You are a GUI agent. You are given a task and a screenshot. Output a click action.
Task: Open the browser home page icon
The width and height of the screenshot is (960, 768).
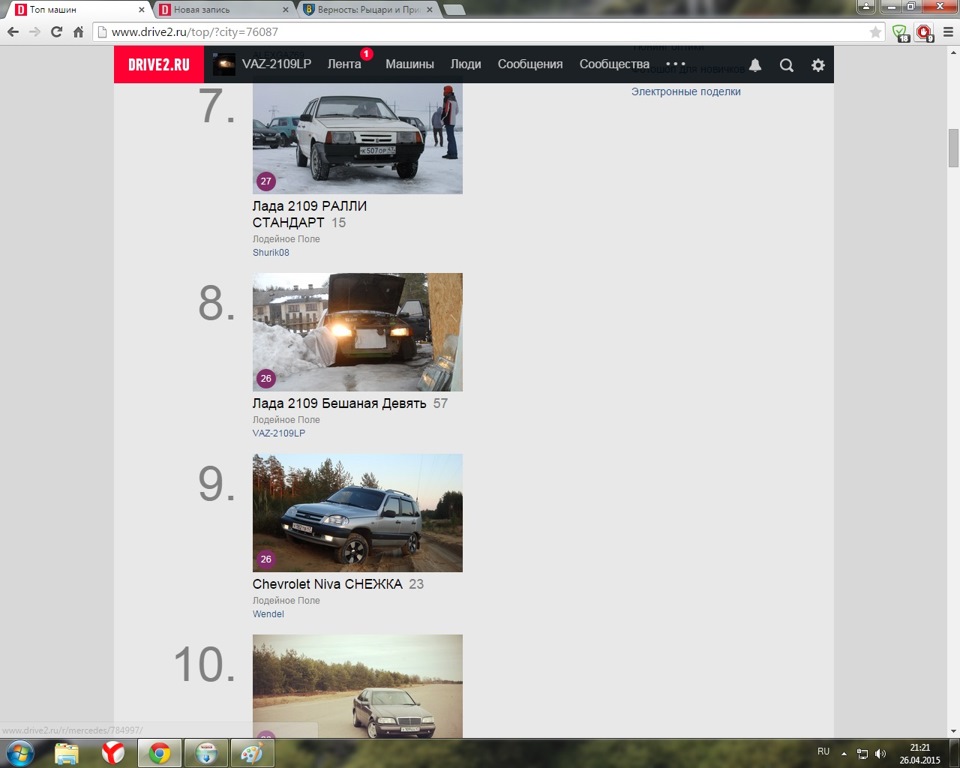coord(78,32)
